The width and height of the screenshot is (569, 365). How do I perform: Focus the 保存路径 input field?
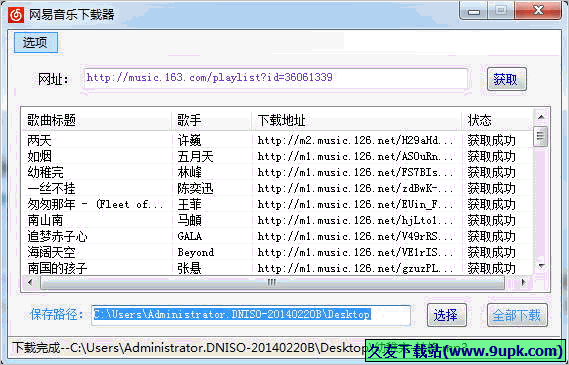251,315
